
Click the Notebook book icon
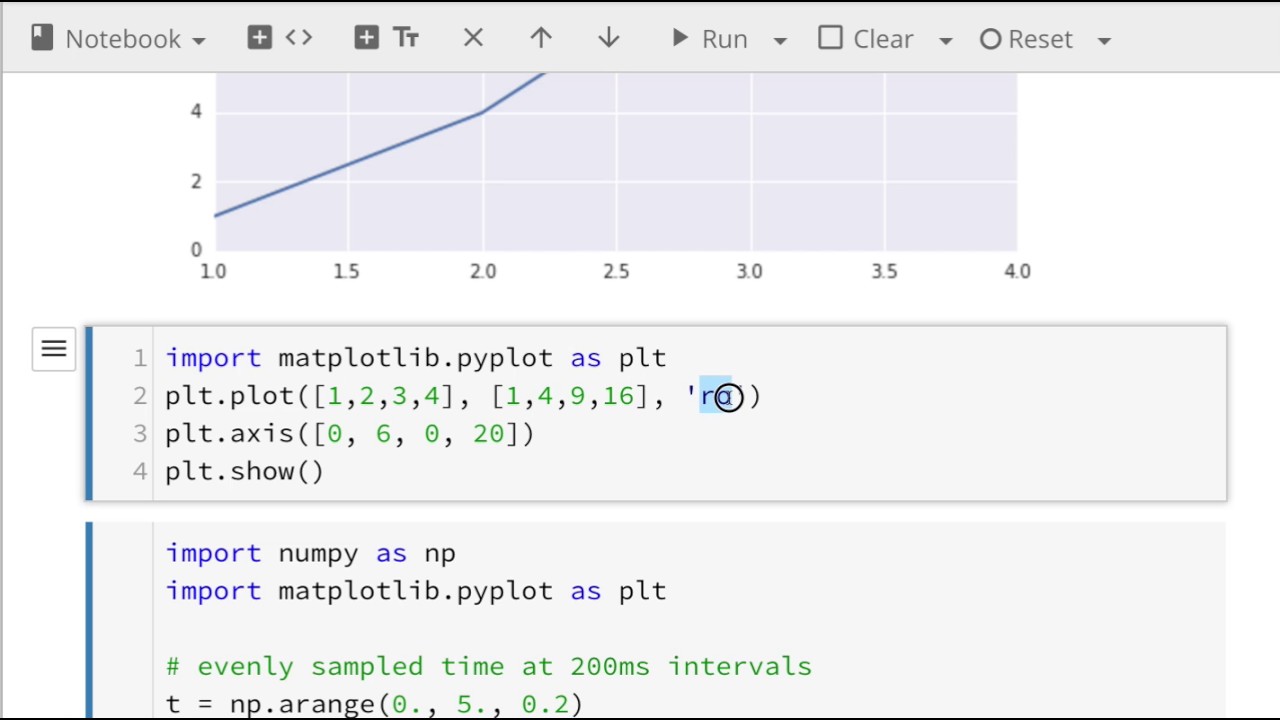click(41, 39)
